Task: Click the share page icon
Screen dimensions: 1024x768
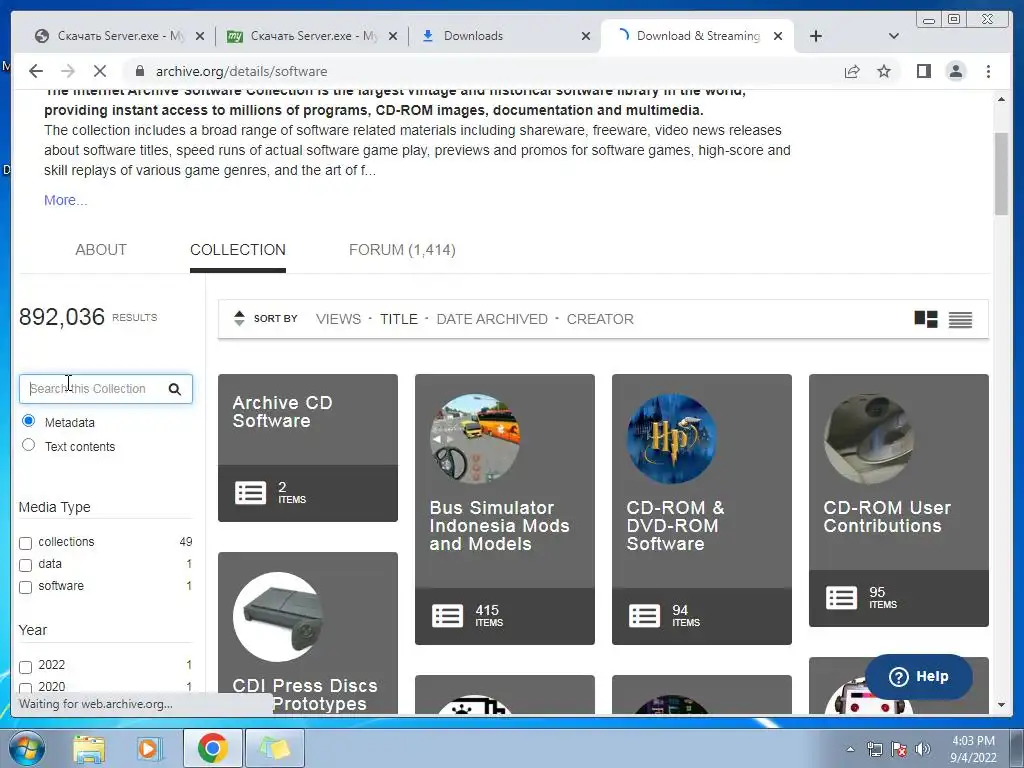Action: [852, 71]
